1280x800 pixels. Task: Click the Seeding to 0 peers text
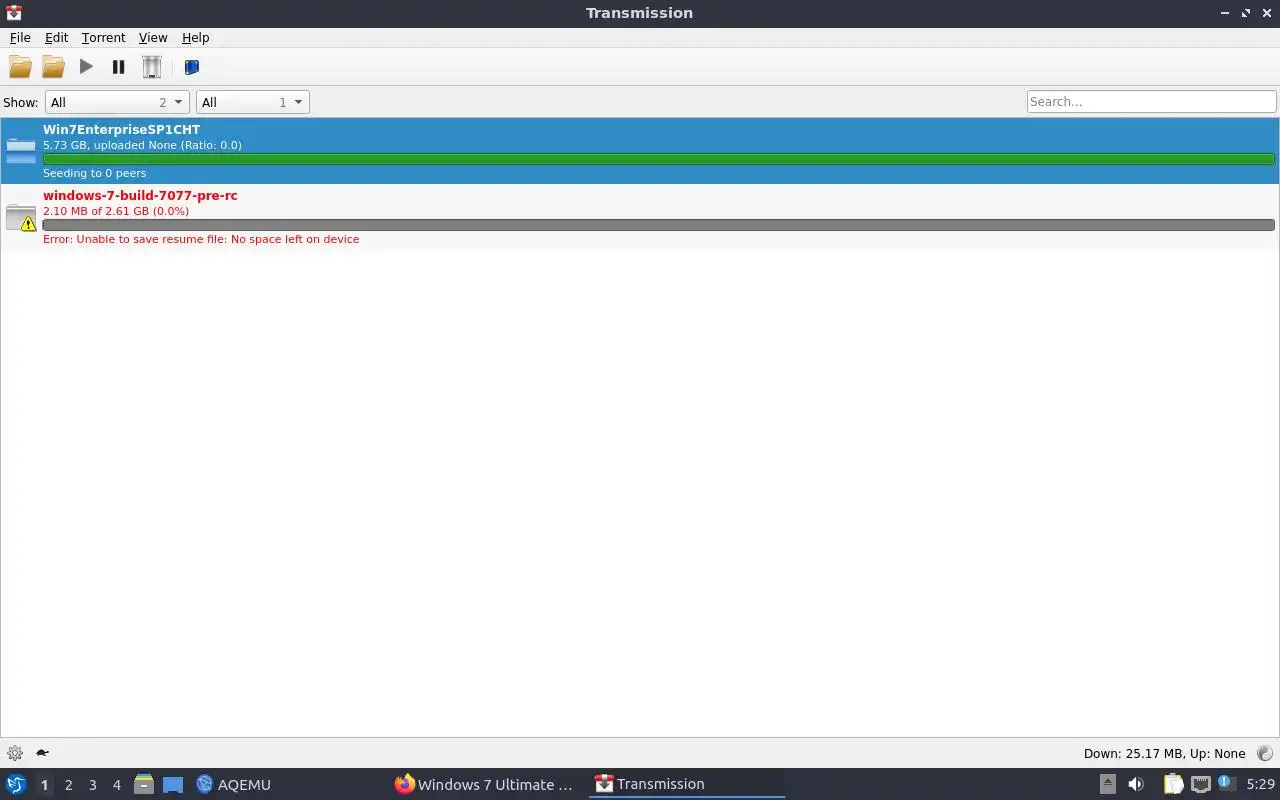pos(94,173)
